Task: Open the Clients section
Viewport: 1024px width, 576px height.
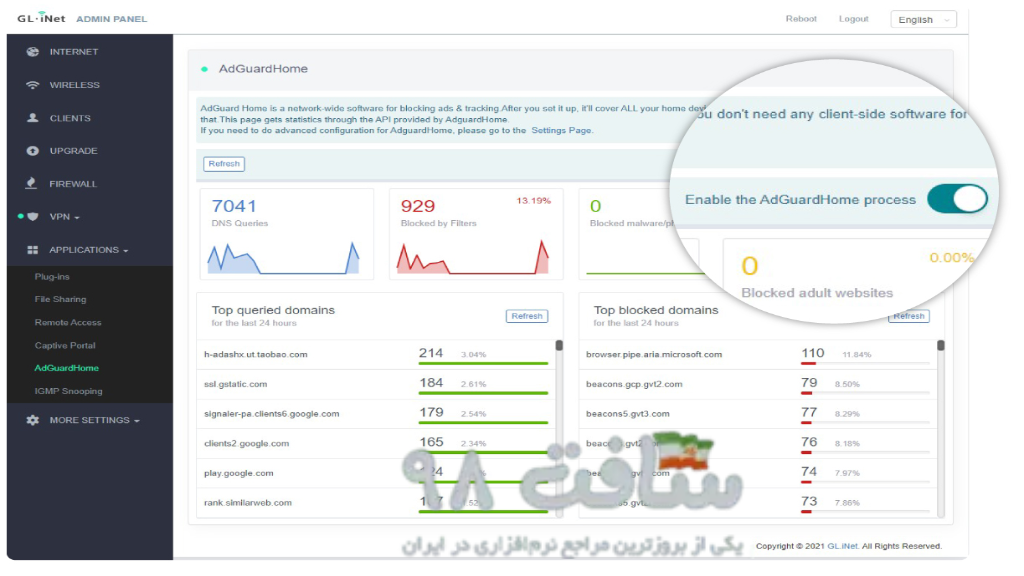Action: point(70,118)
